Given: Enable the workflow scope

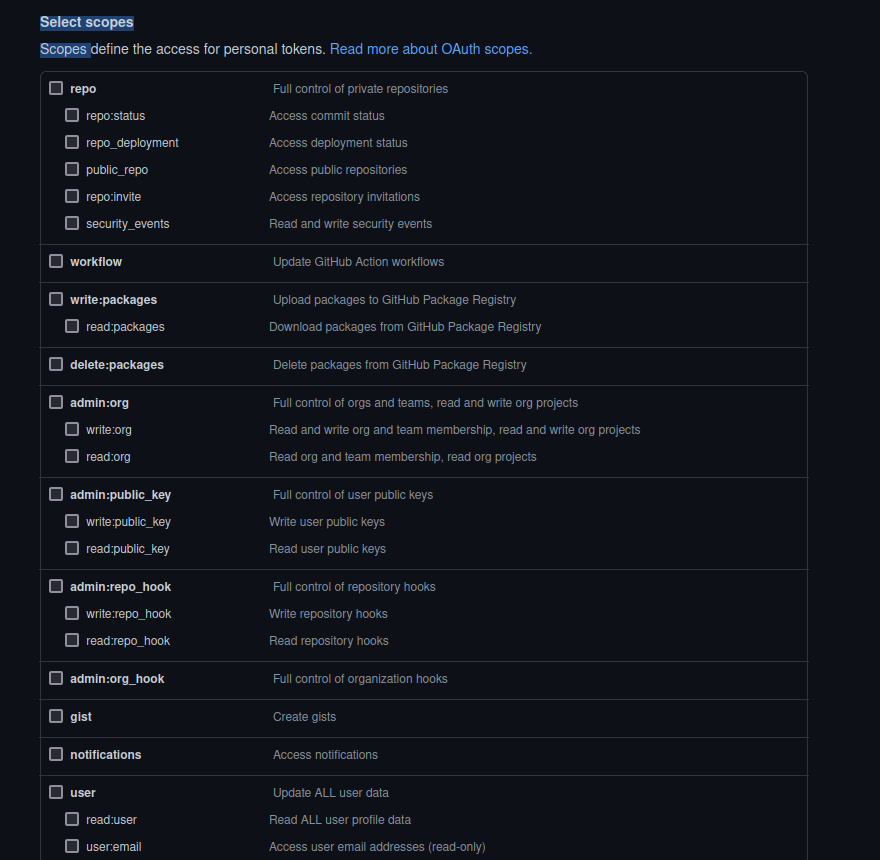Looking at the screenshot, I should [55, 260].
